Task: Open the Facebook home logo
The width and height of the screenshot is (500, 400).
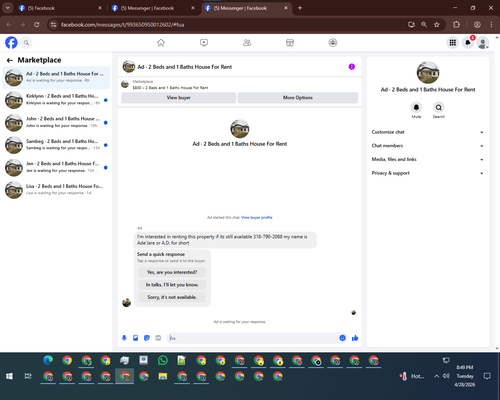Action: [x=11, y=43]
